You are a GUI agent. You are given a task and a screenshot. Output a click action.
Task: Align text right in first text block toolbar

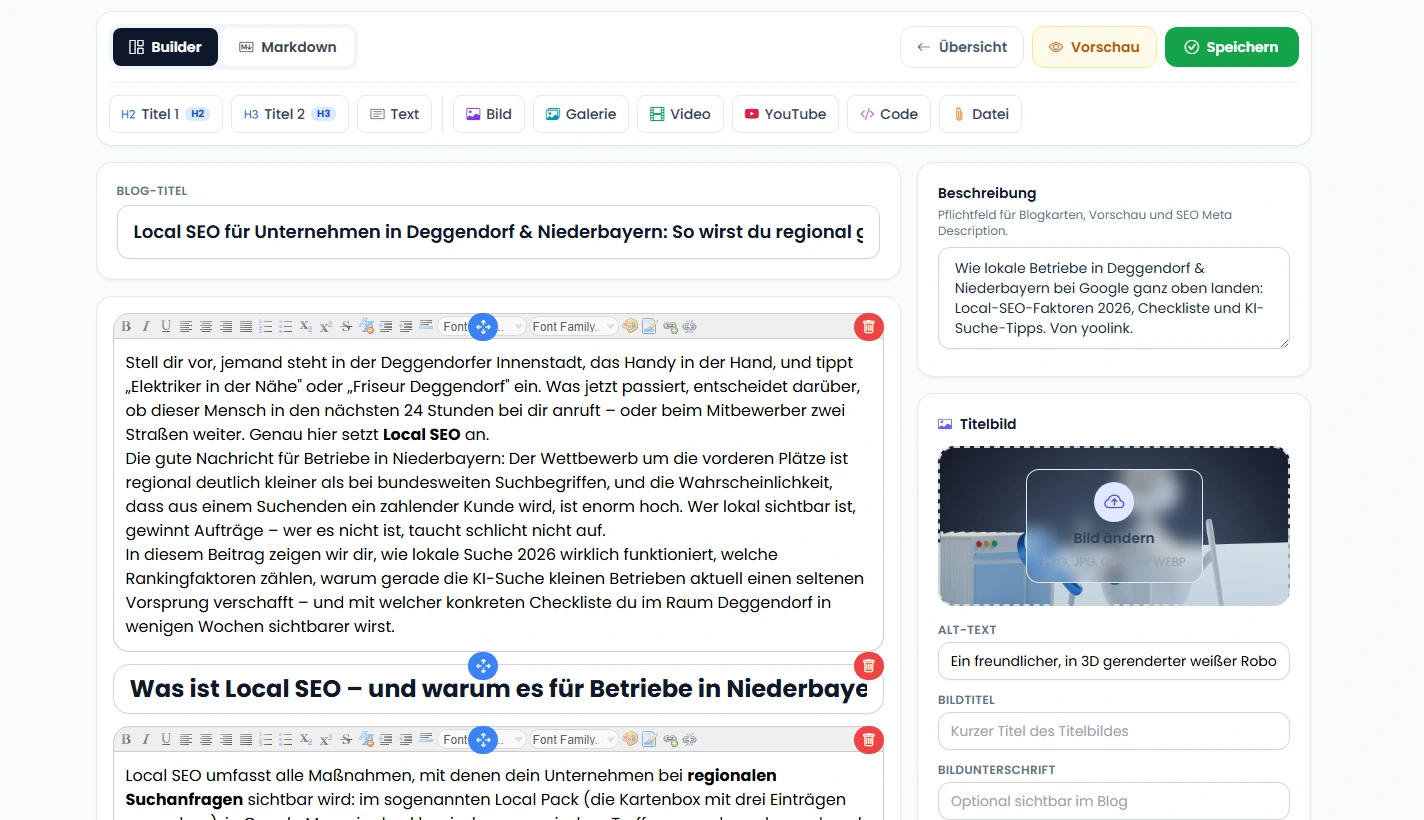coord(226,326)
